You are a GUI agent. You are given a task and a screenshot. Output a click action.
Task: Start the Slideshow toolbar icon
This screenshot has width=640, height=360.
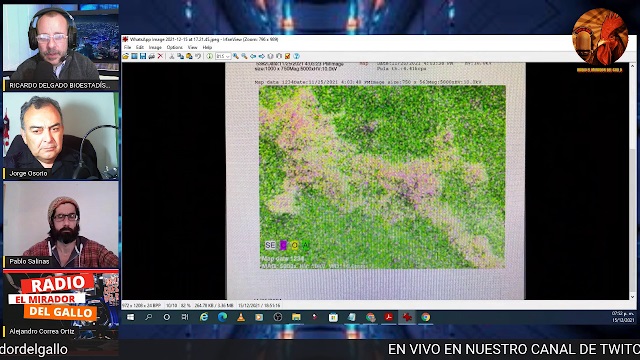tap(134, 56)
